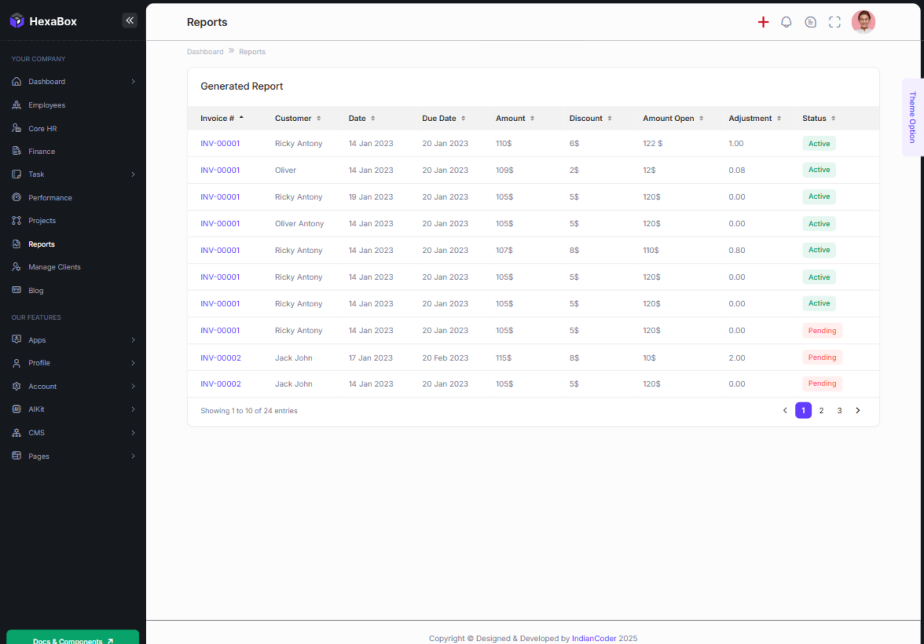Image resolution: width=924 pixels, height=644 pixels.
Task: Expand the Dashboard submenu
Action: (x=133, y=82)
